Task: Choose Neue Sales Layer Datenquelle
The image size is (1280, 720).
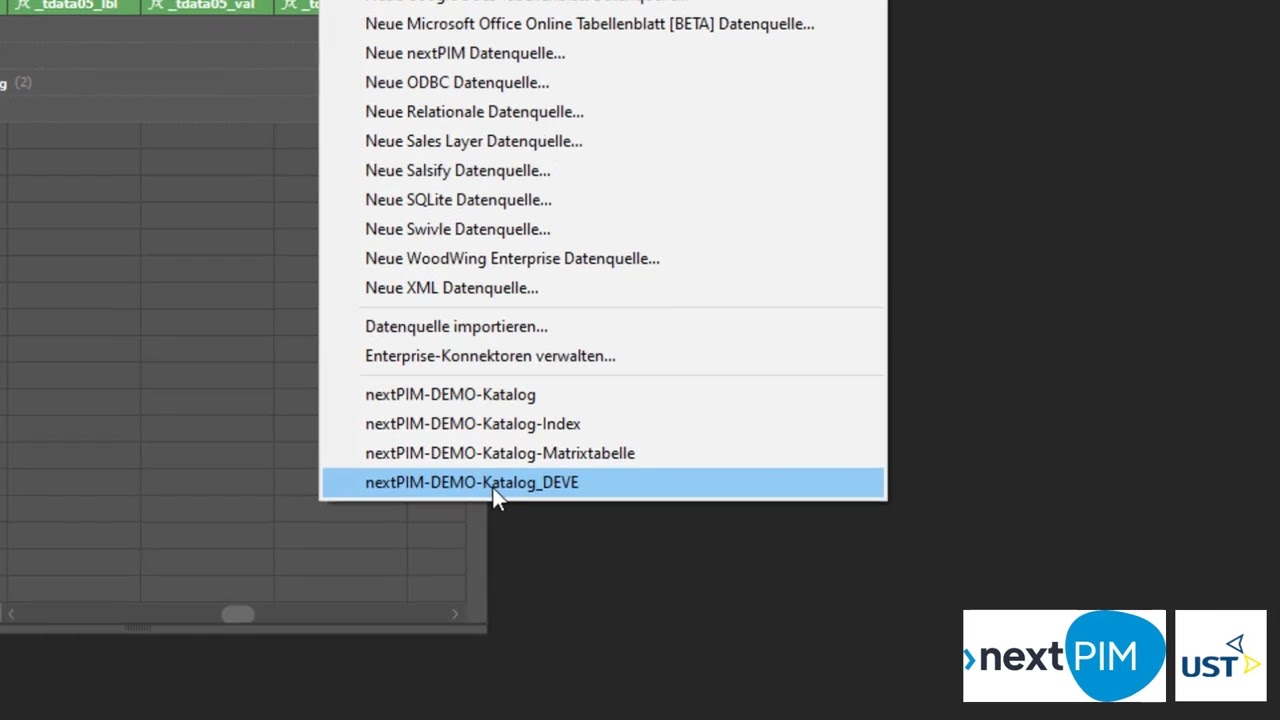Action: [603, 141]
